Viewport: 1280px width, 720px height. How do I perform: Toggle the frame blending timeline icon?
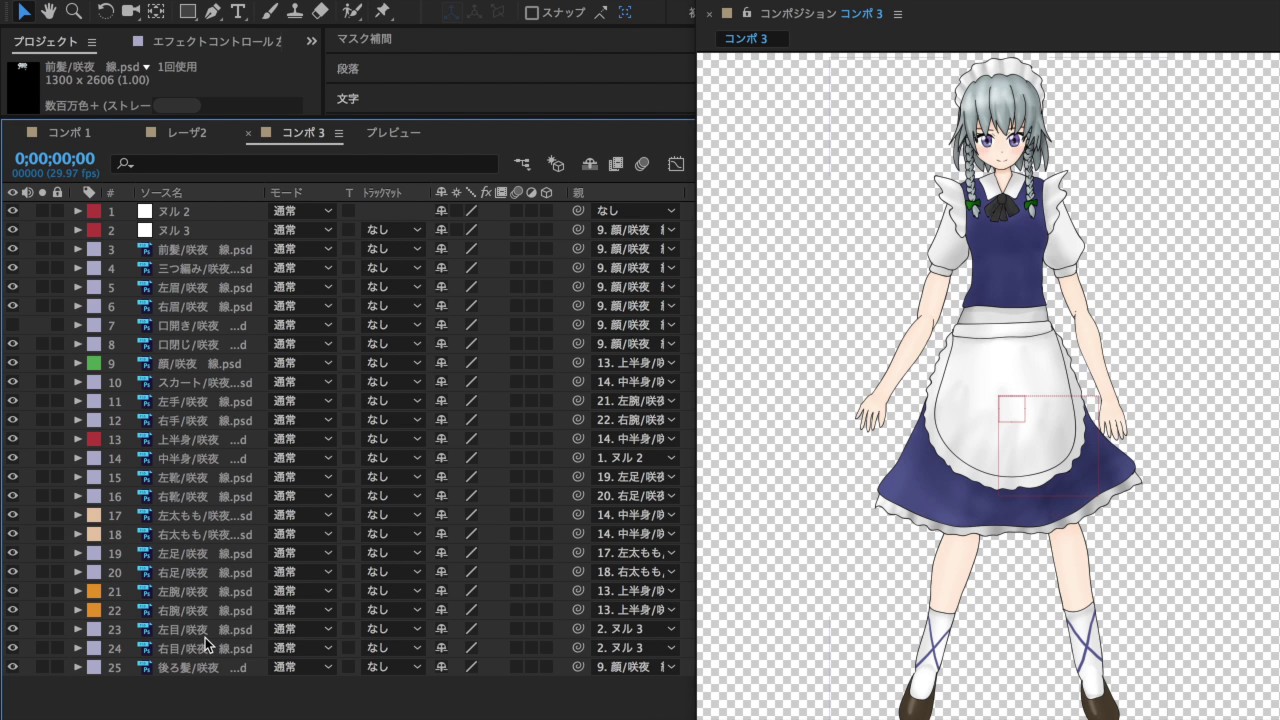pyautogui.click(x=616, y=164)
